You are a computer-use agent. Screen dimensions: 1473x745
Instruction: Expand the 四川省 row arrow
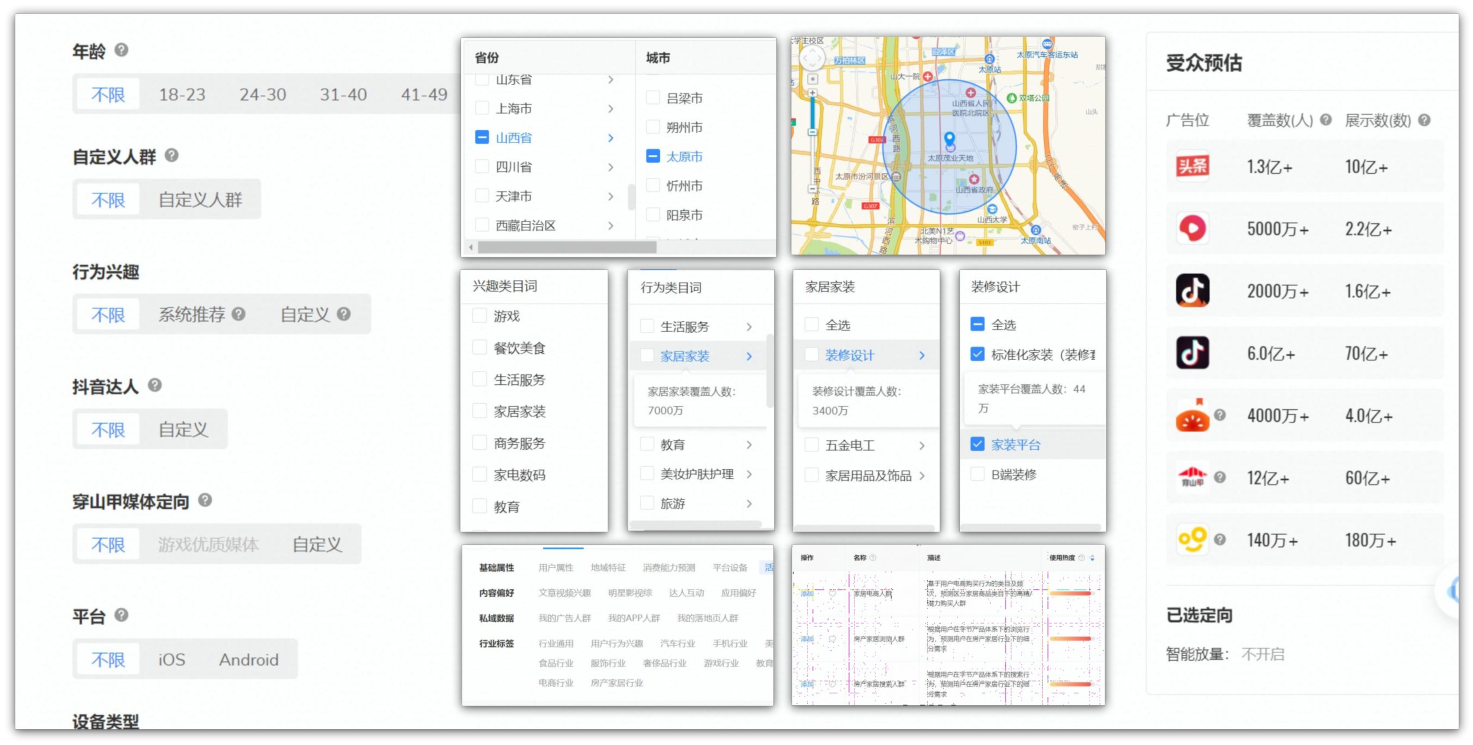[611, 167]
